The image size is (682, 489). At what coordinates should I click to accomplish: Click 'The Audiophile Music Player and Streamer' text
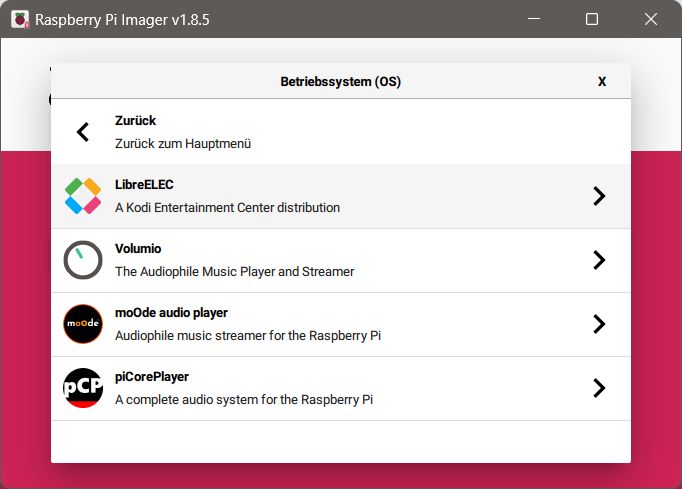pyautogui.click(x=235, y=271)
